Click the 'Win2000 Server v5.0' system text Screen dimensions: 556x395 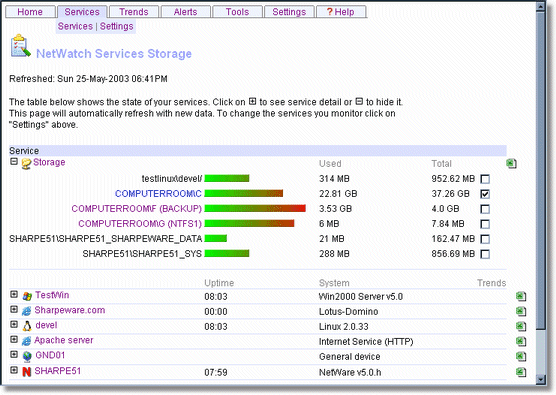(361, 296)
